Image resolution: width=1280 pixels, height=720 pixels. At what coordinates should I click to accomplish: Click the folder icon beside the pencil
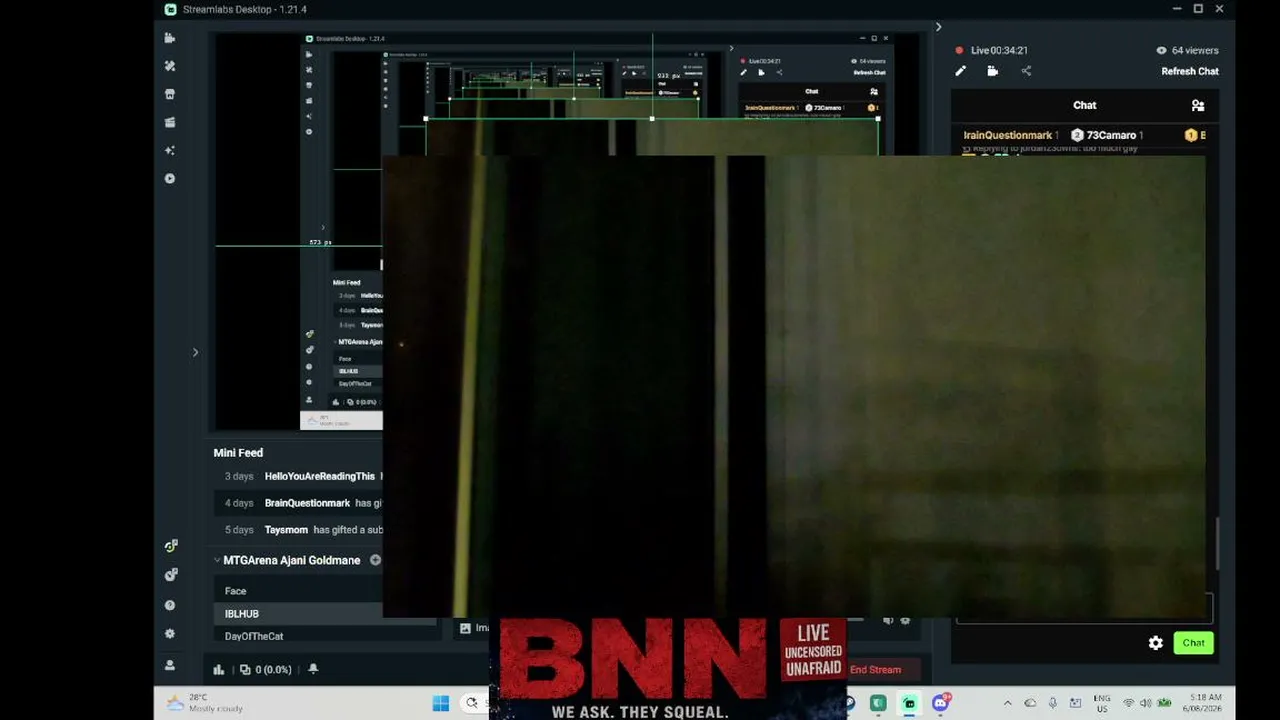[x=993, y=71]
